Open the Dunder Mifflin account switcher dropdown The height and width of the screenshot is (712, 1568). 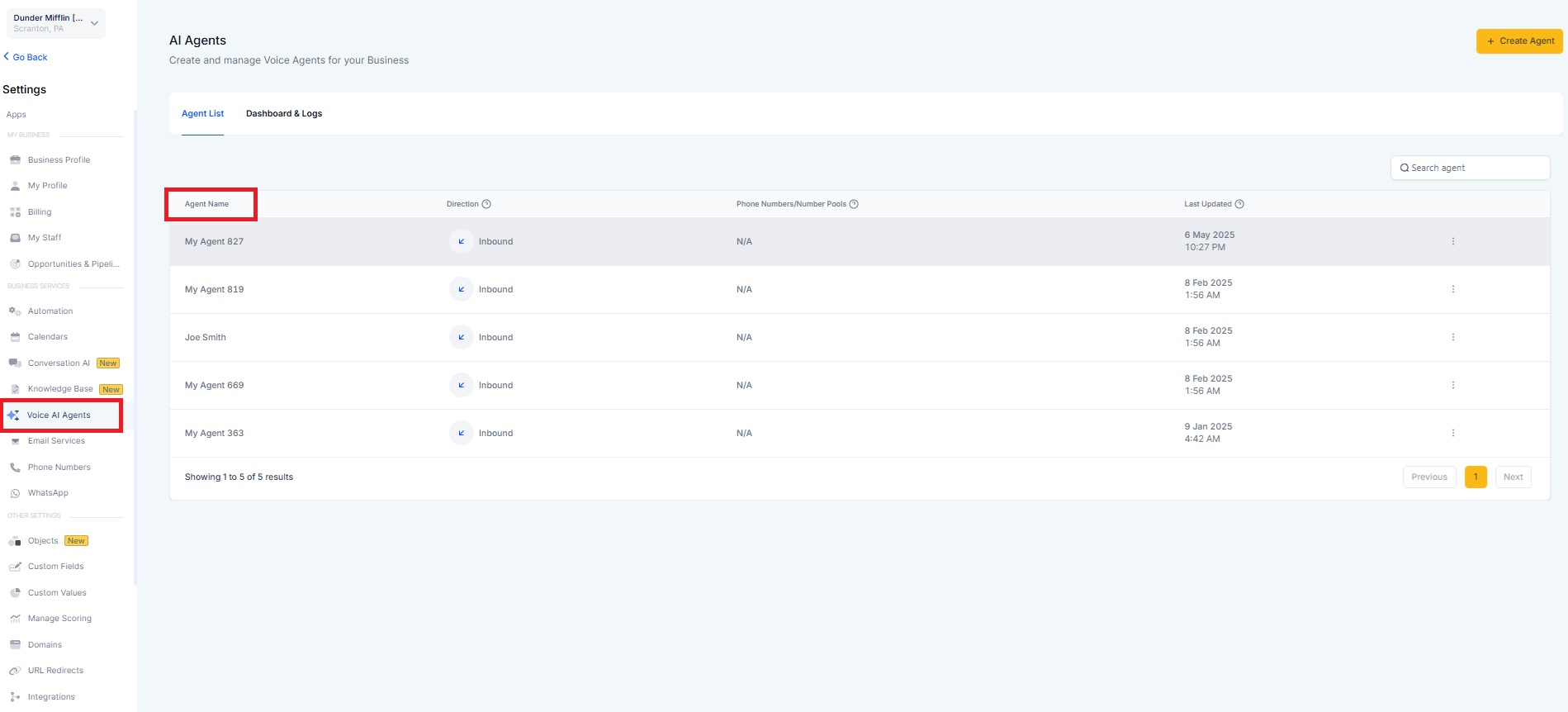click(56, 23)
